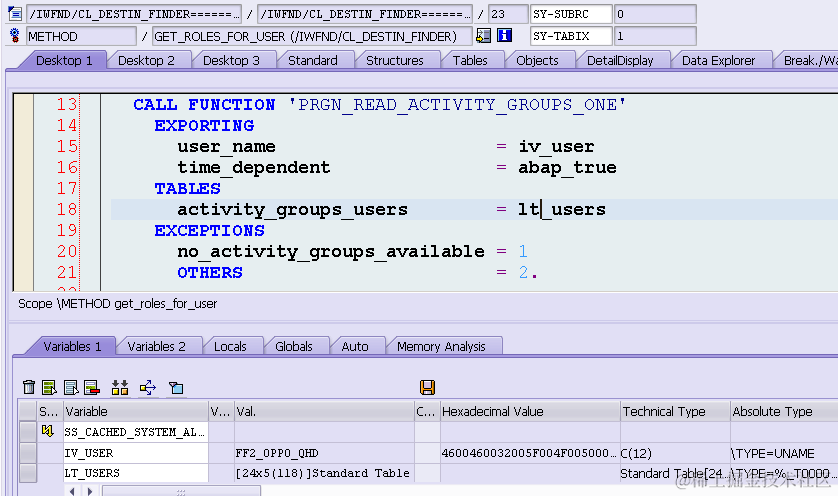Click iv_user in code line 15

tap(556, 146)
